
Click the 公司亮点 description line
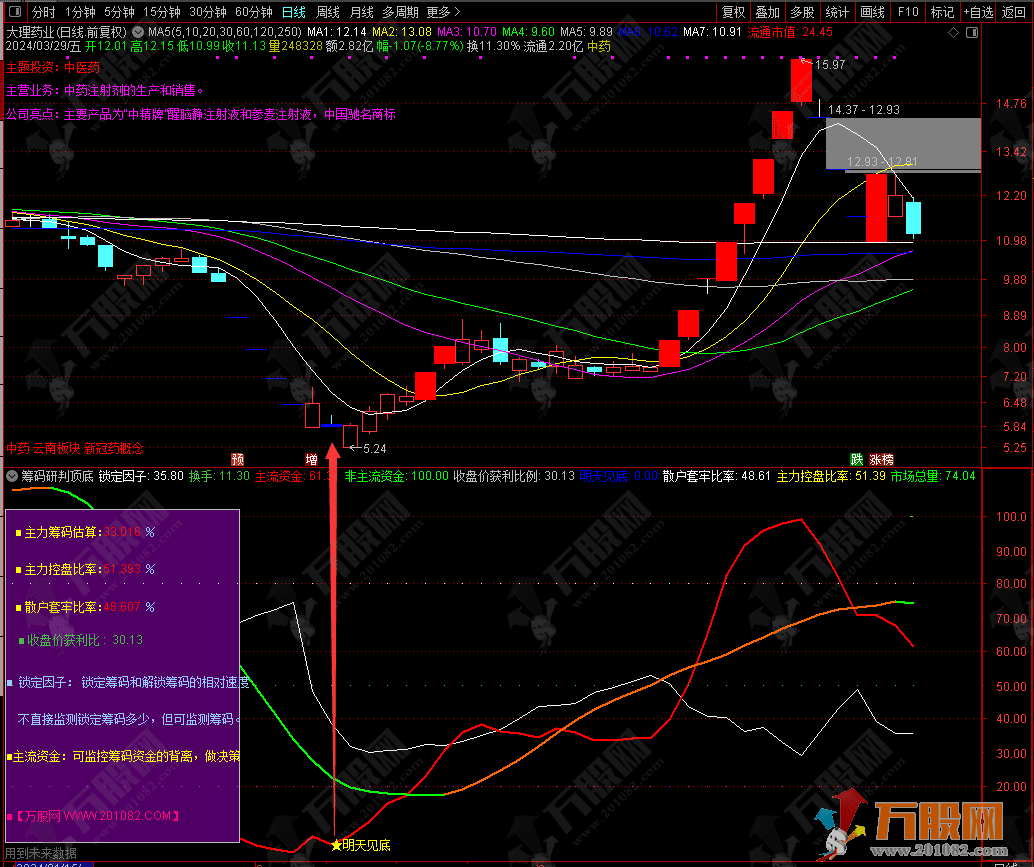point(200,114)
